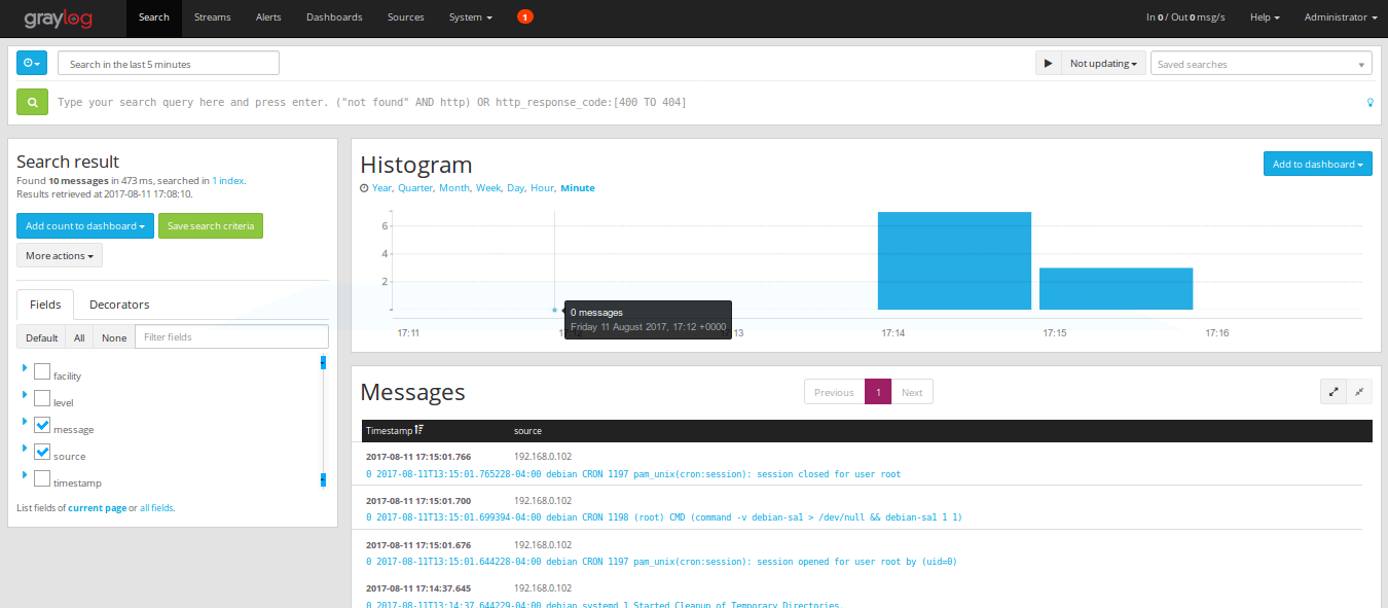Click the light bulb icon beside the query bar

(x=1369, y=102)
